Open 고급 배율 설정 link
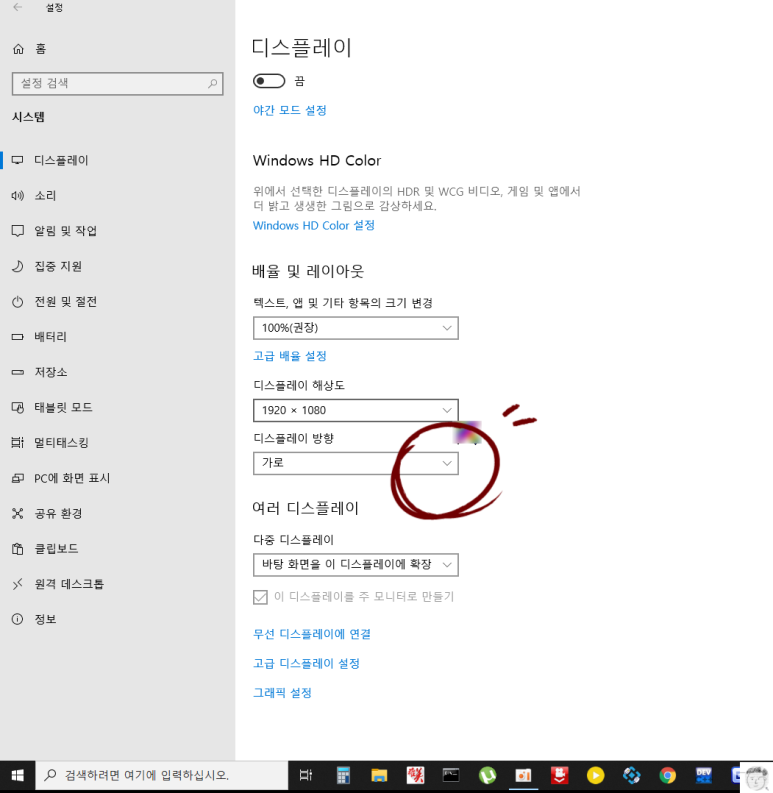Image resolution: width=773 pixels, height=793 pixels. pos(289,356)
